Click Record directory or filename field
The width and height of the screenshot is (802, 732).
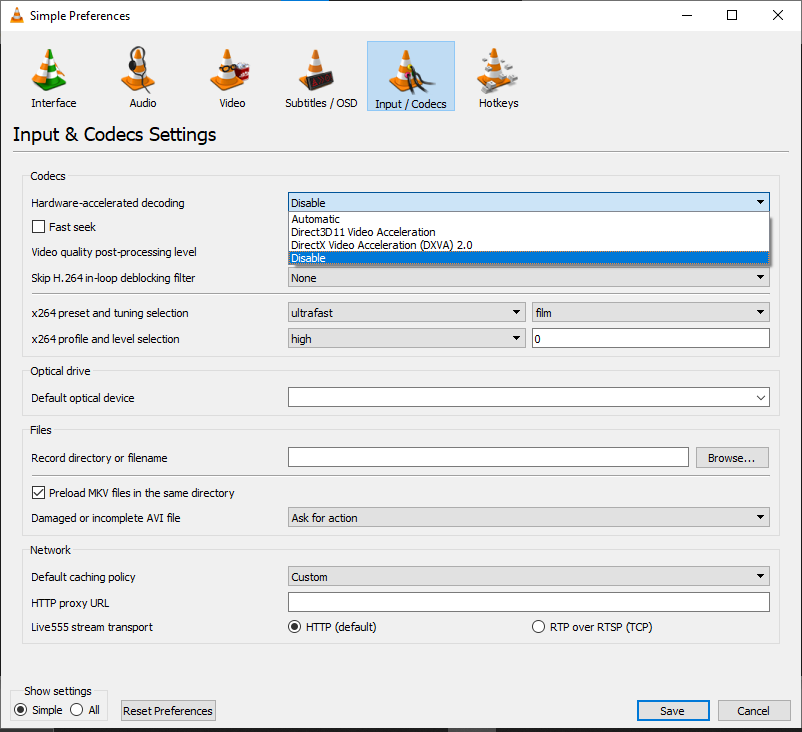tap(488, 457)
